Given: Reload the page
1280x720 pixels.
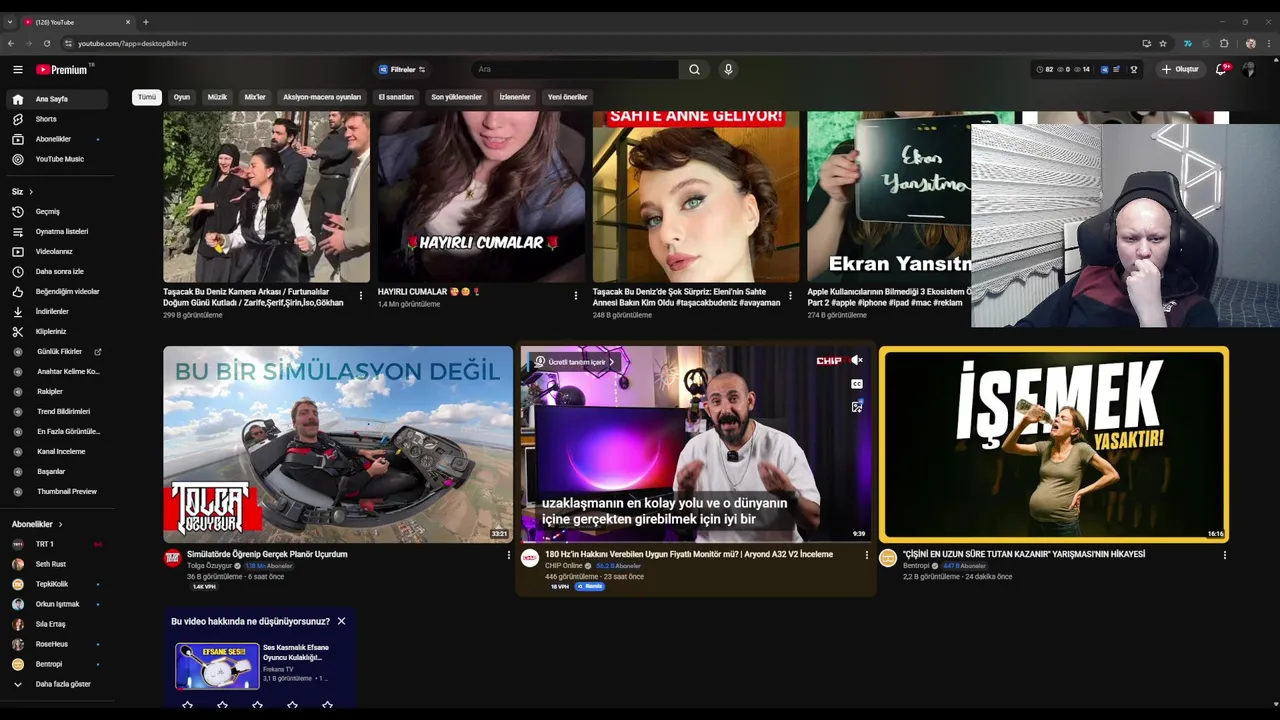Looking at the screenshot, I should tap(46, 43).
